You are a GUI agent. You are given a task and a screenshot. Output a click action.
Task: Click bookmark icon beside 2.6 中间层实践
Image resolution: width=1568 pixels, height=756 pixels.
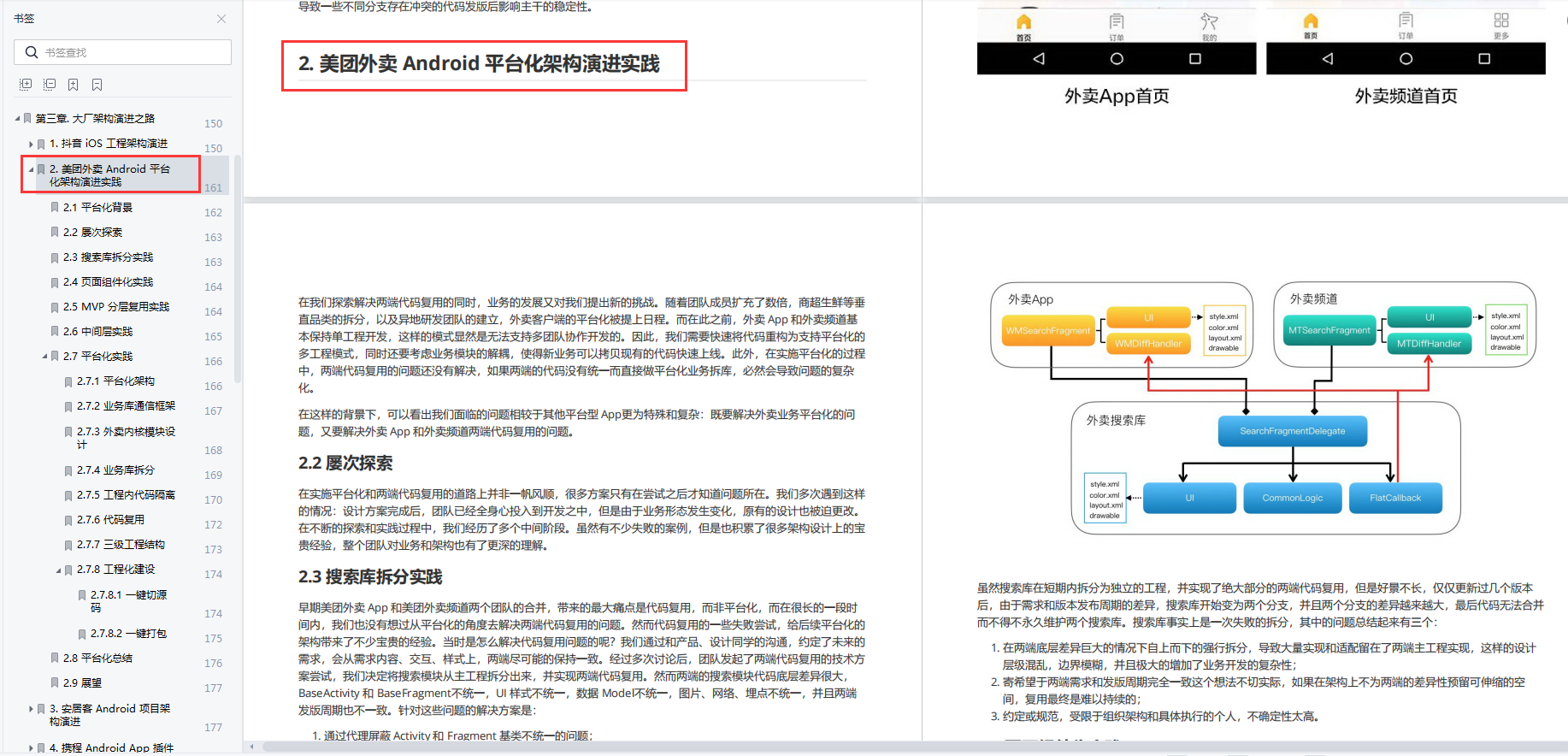(55, 332)
